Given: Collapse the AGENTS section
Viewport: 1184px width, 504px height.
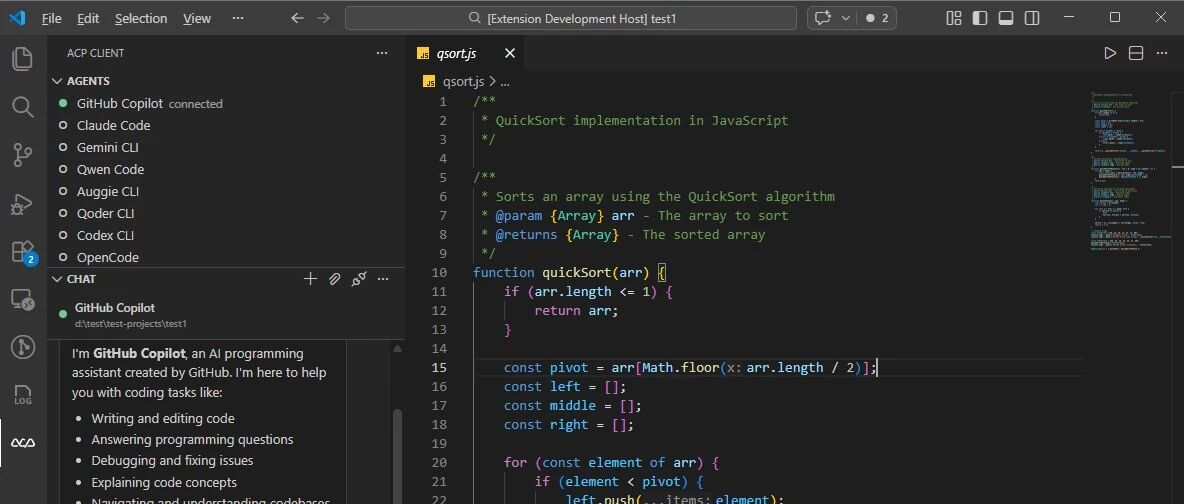Looking at the screenshot, I should [57, 81].
